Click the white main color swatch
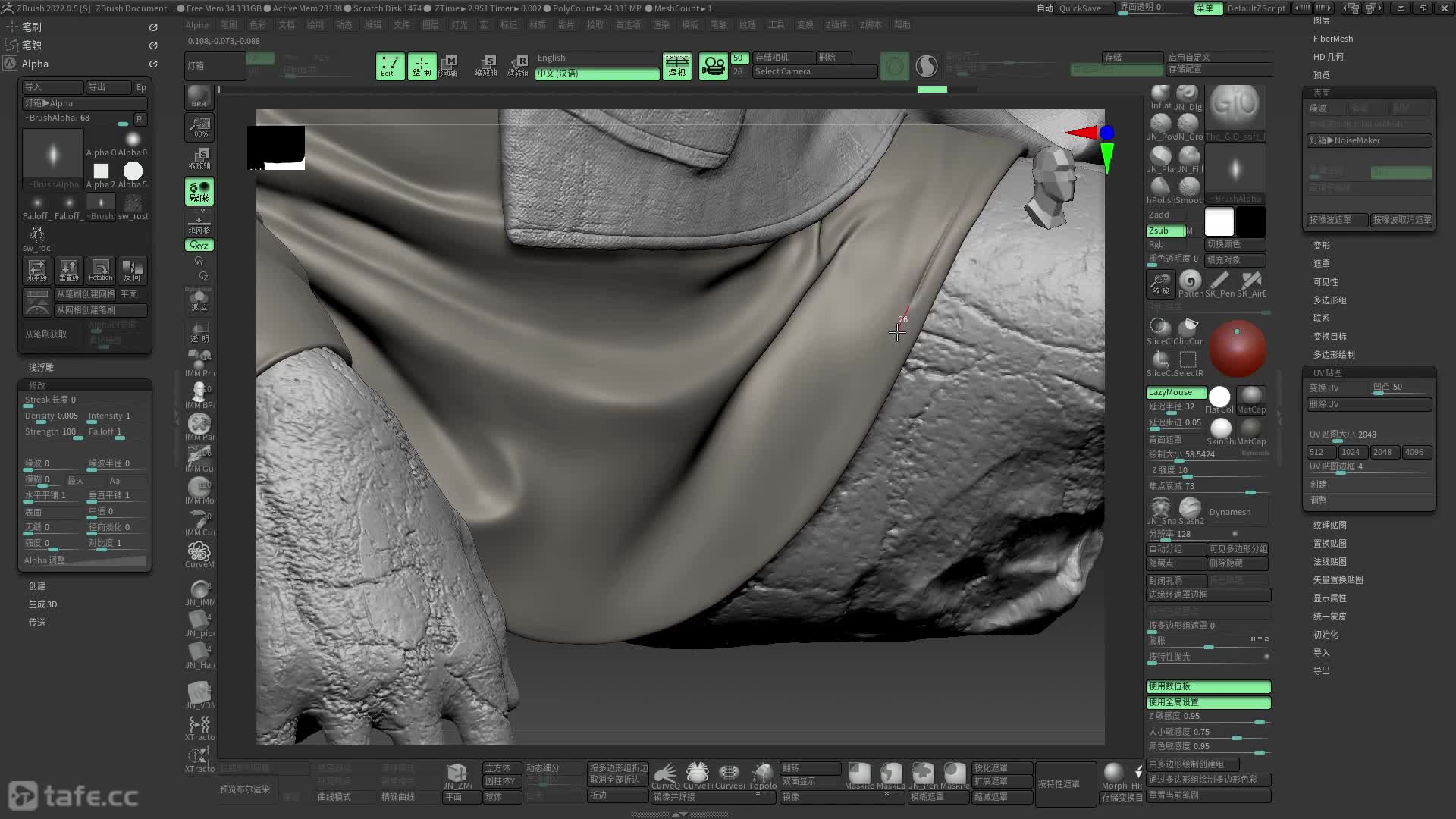 [1219, 221]
